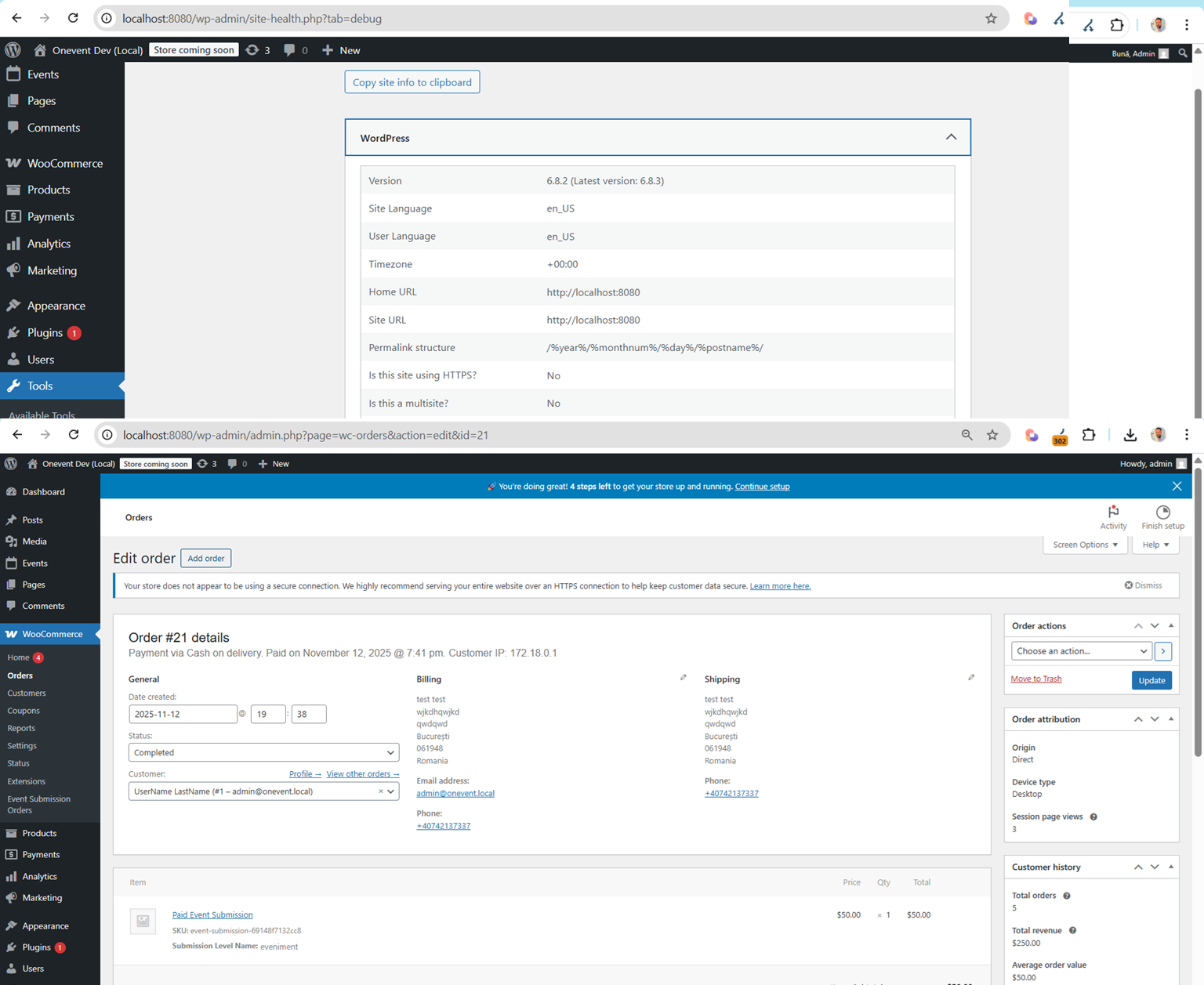Open the Tools menu in top sidebar

tap(40, 386)
